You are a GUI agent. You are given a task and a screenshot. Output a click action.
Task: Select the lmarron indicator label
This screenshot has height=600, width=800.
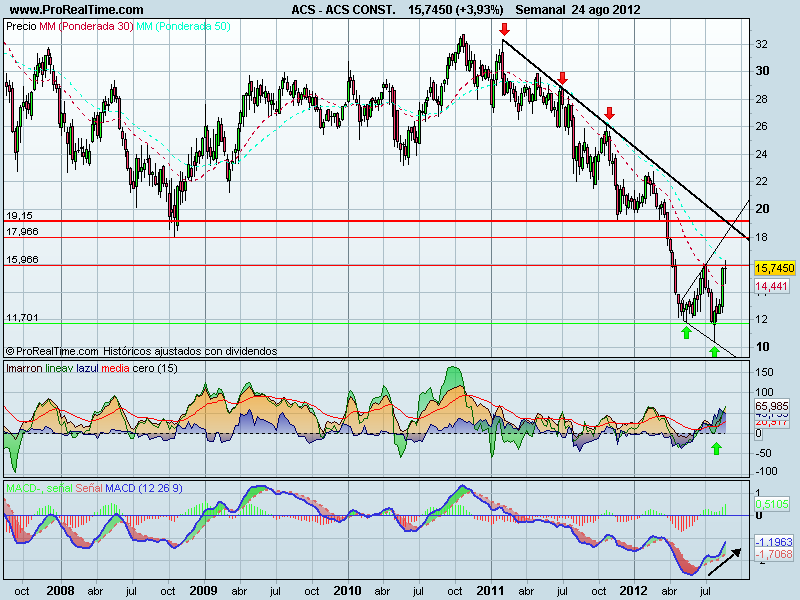point(24,368)
